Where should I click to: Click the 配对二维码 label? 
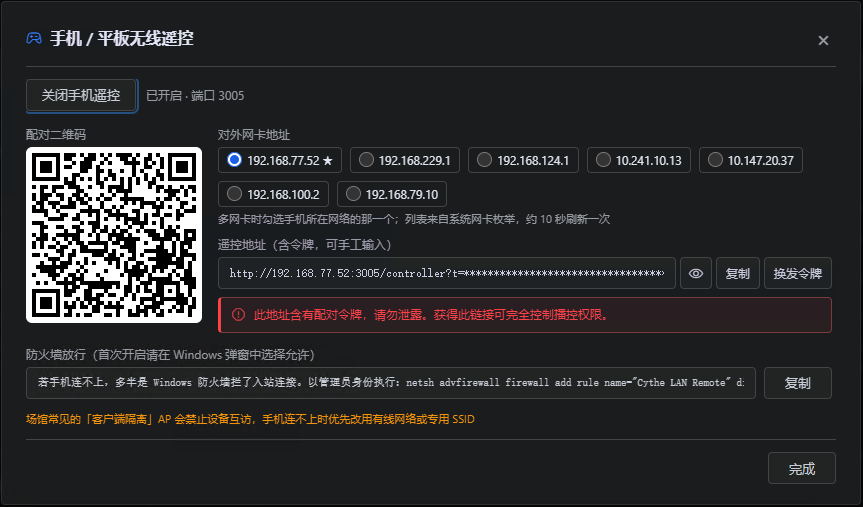click(56, 135)
